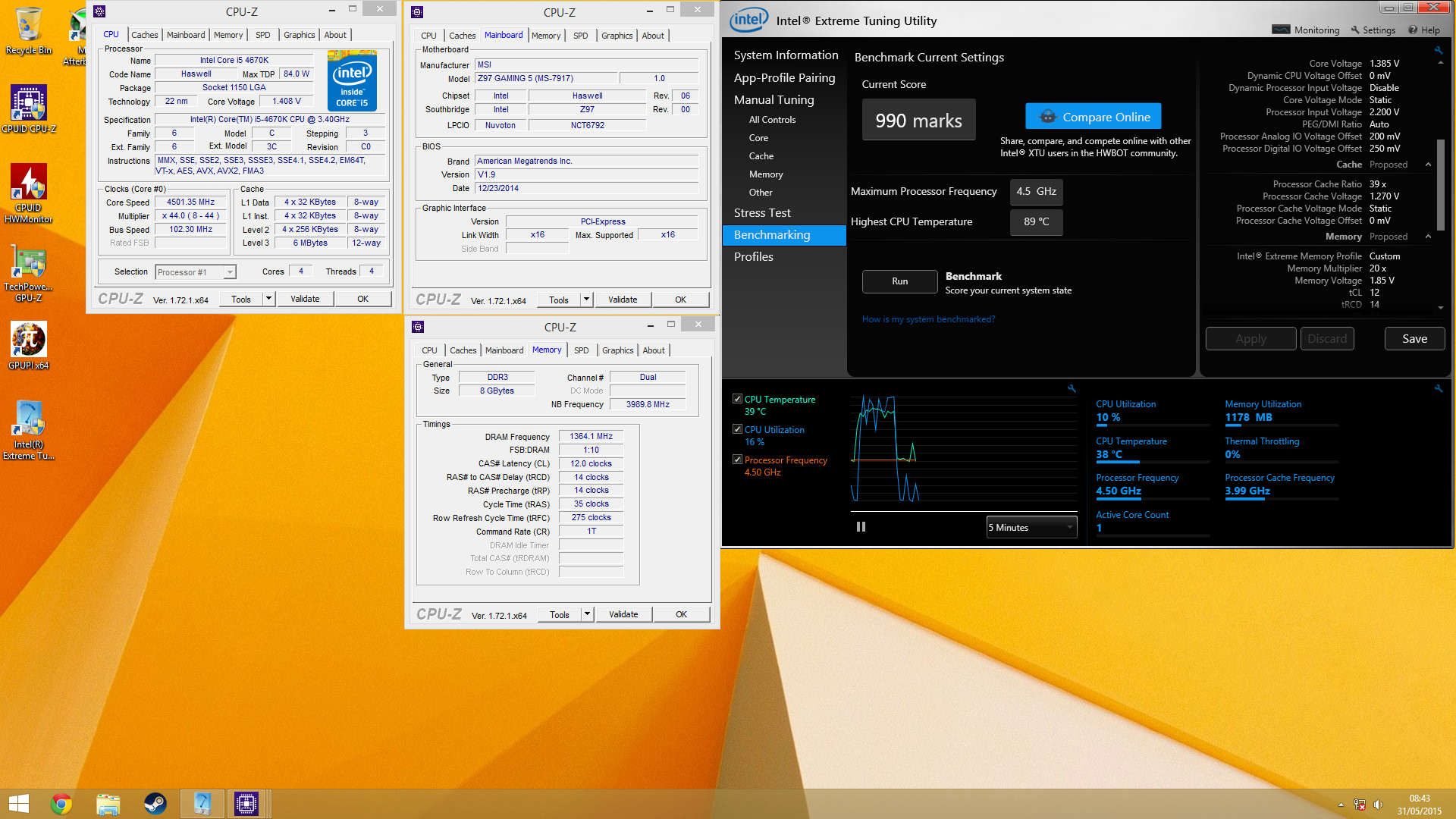Click the Run benchmark button

900,281
